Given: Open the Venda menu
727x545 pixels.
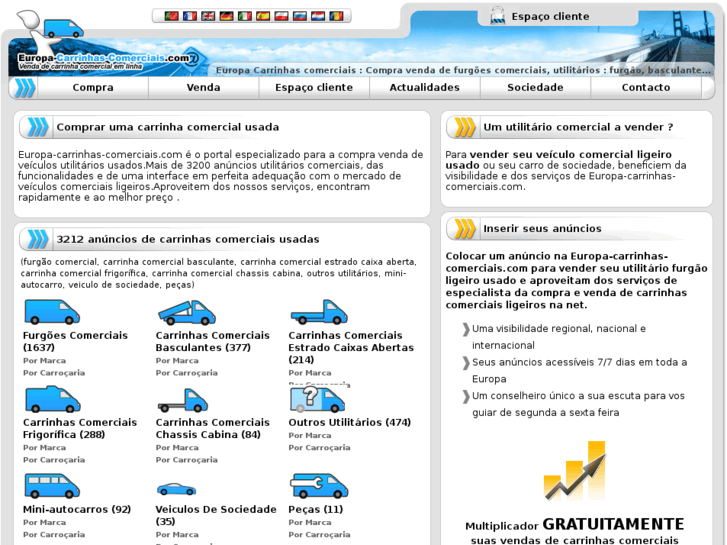Looking at the screenshot, I should coord(203,87).
